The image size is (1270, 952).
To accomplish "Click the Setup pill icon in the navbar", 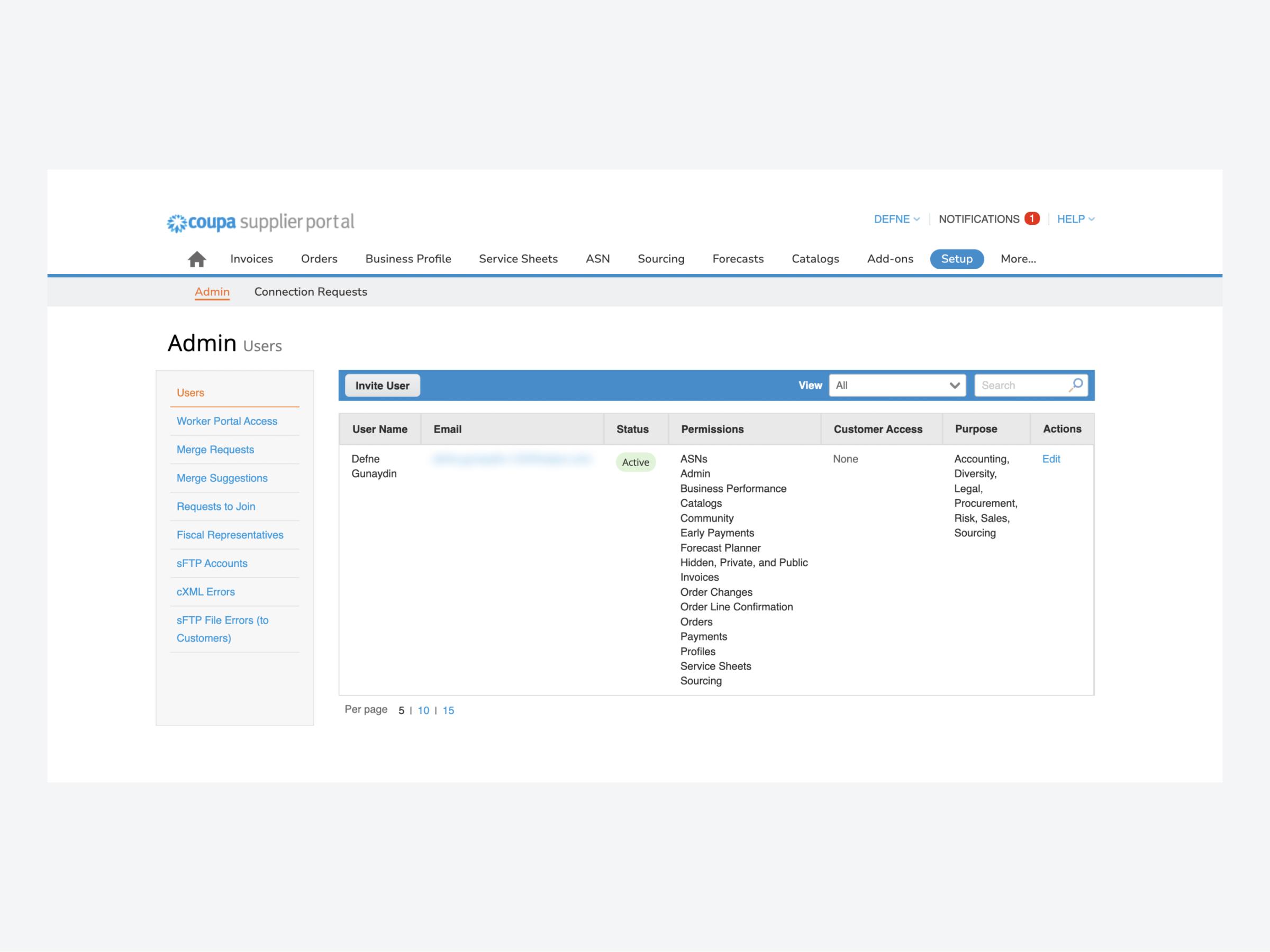I will 957,259.
